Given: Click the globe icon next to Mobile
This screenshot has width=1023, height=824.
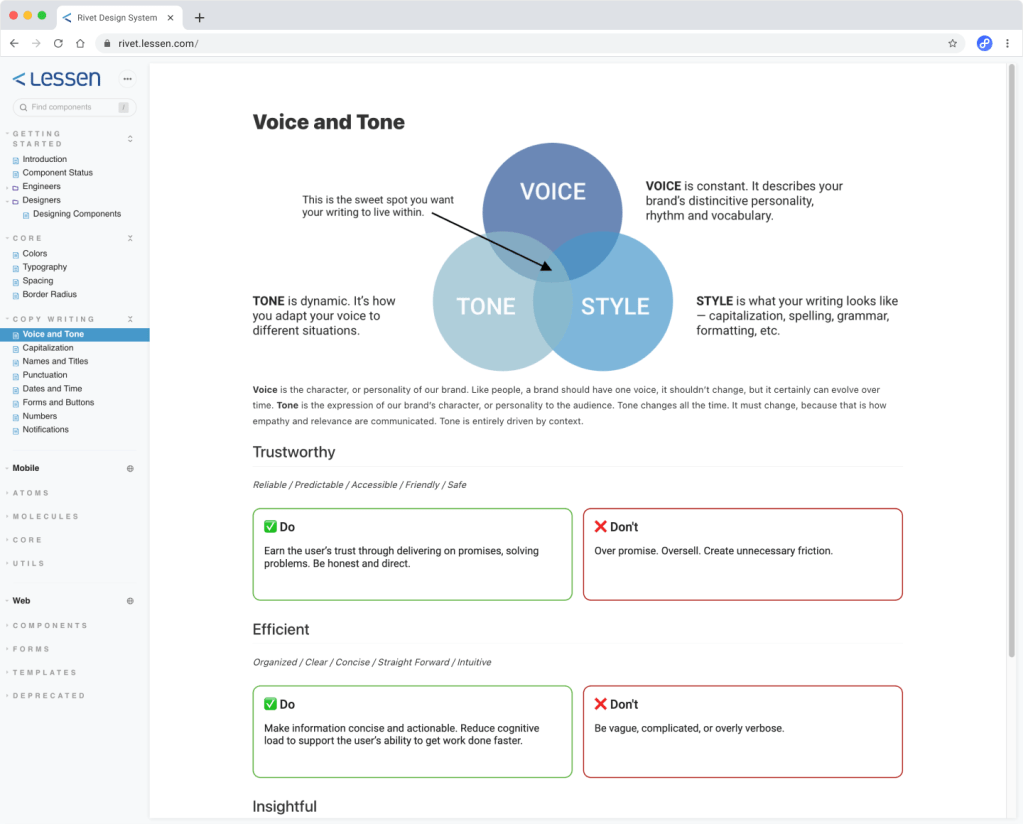Looking at the screenshot, I should [130, 468].
